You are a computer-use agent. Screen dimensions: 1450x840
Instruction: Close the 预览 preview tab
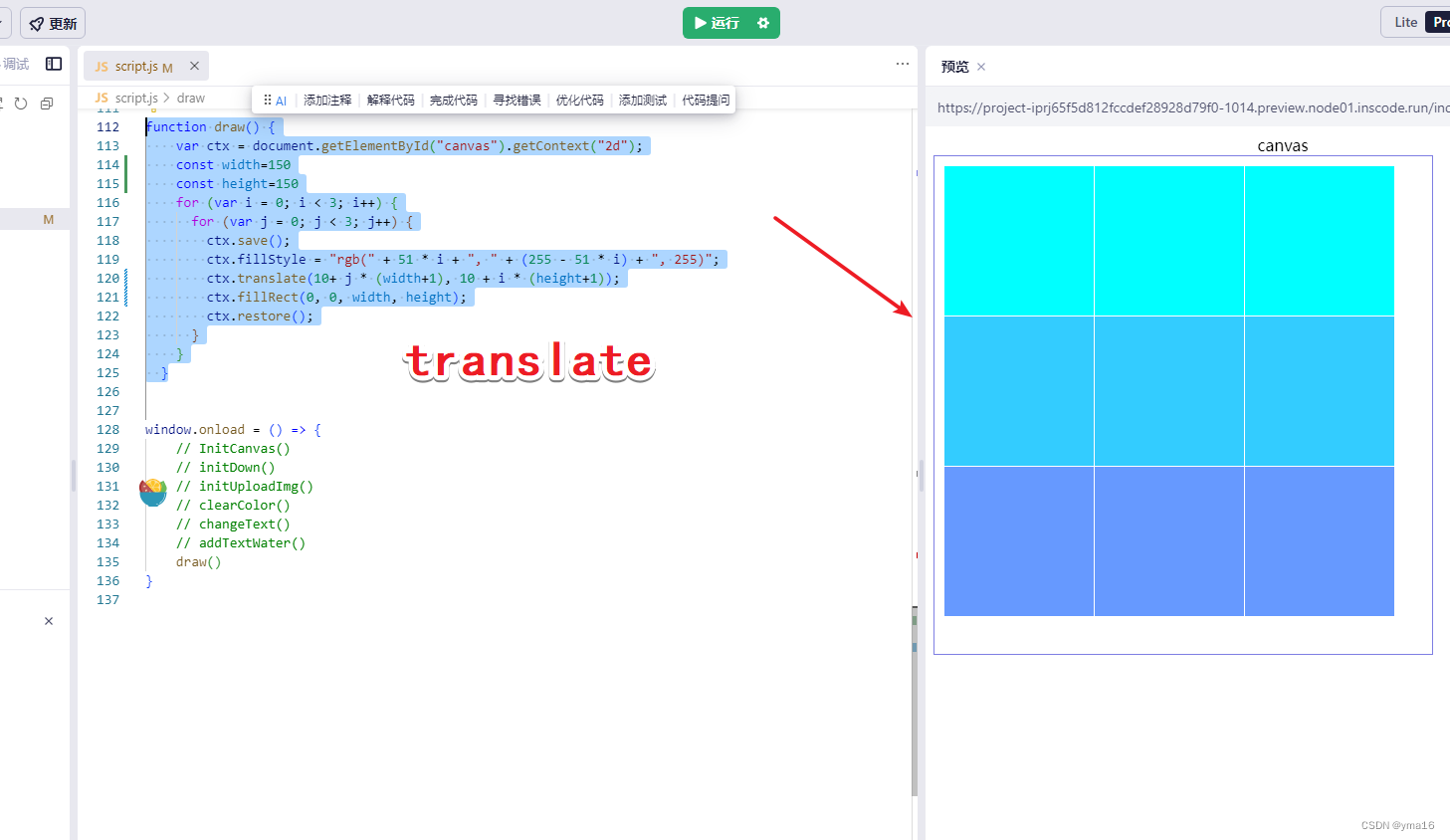tap(981, 67)
